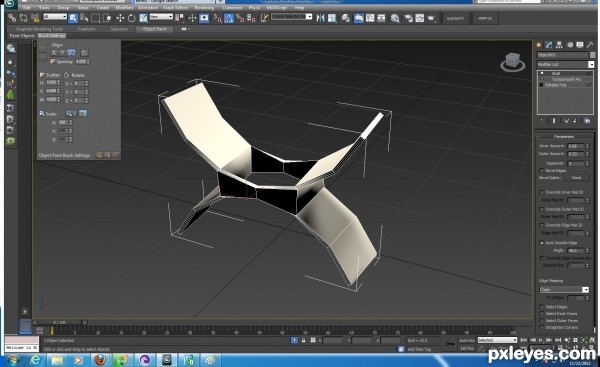Click the Bevel Spline None button
This screenshot has width=600, height=367.
[576, 178]
